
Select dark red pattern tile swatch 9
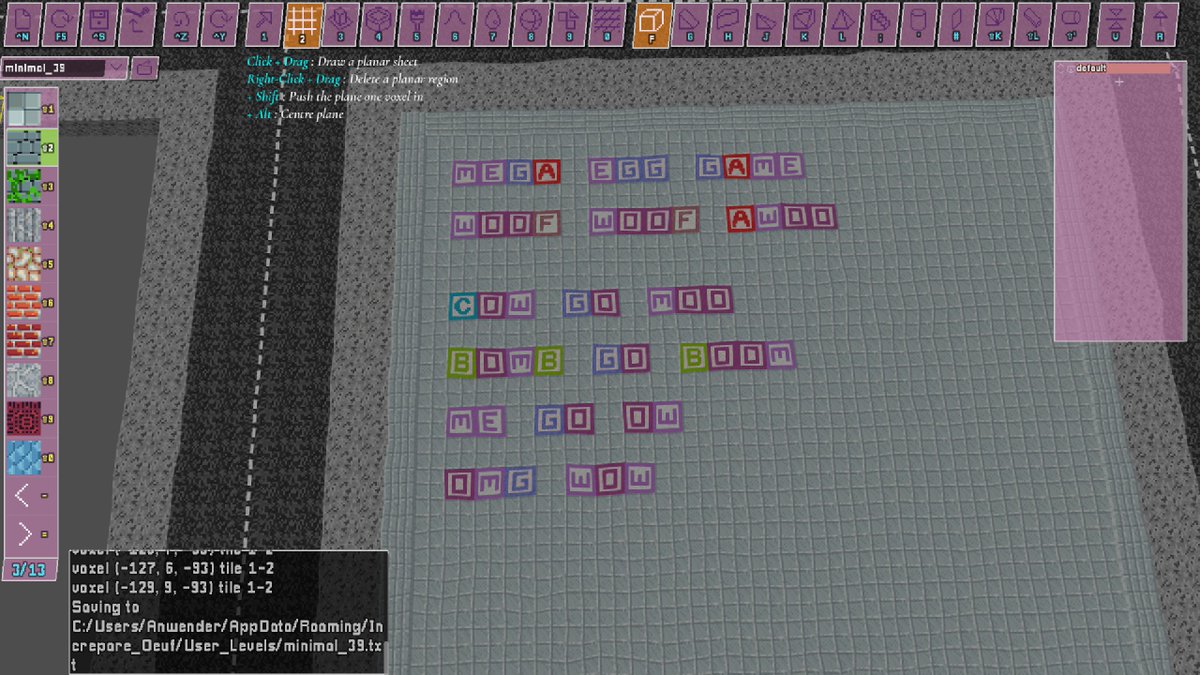(24, 418)
